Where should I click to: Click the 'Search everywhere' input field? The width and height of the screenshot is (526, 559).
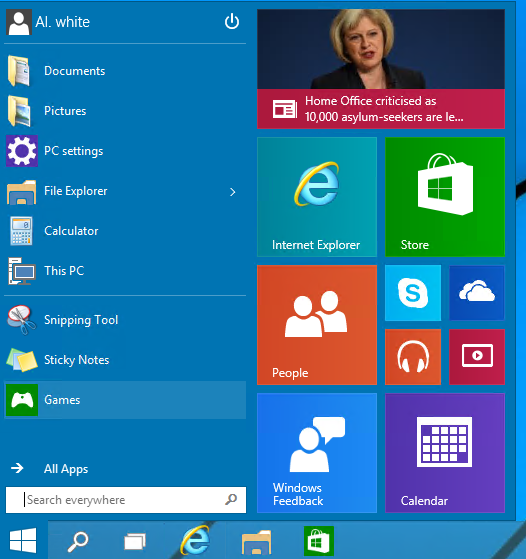point(126,500)
